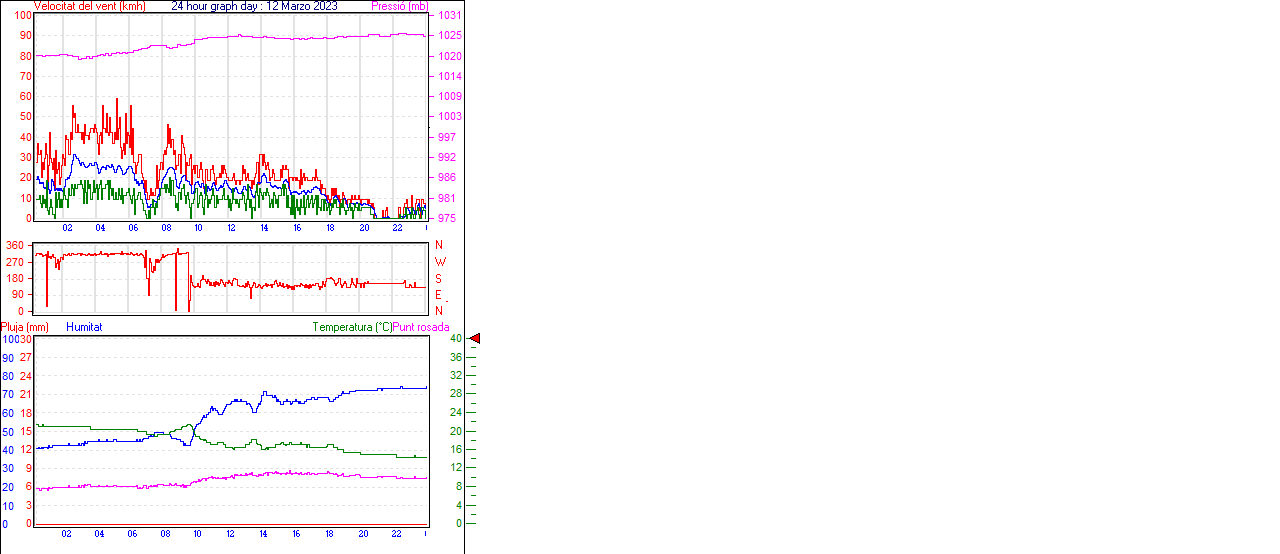The height and width of the screenshot is (554, 1280).
Task: Click the '12' hour tick on bottom graph
Action: click(x=231, y=534)
